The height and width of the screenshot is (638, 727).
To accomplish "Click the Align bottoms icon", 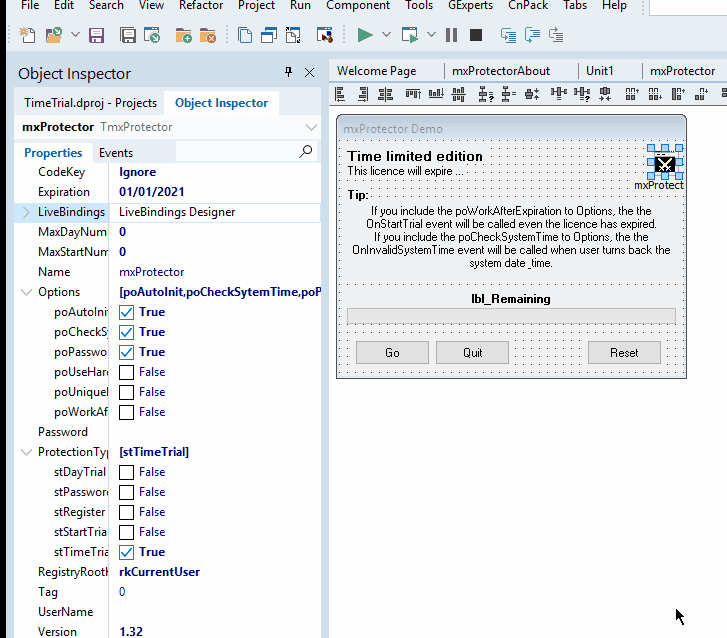I will (x=436, y=94).
